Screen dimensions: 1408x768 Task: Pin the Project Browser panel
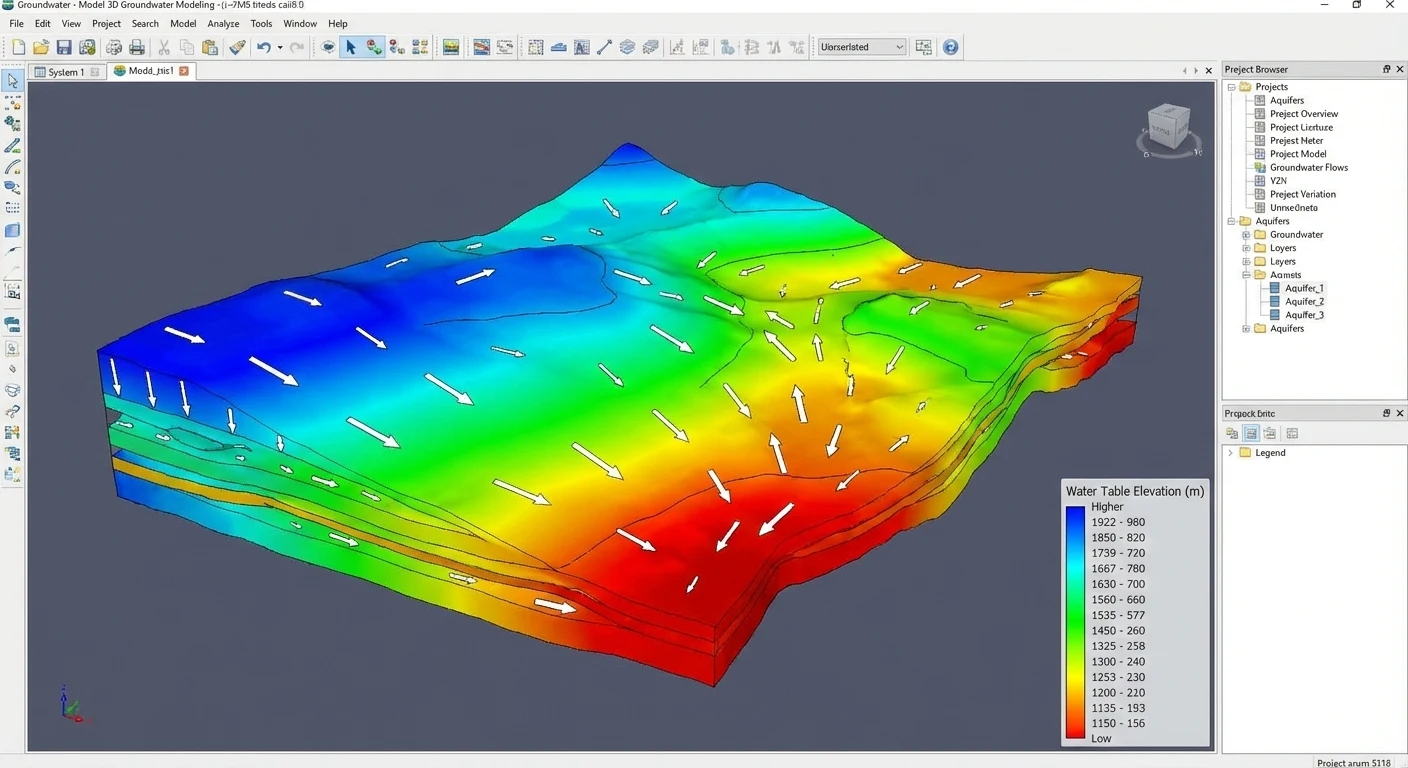[1386, 69]
